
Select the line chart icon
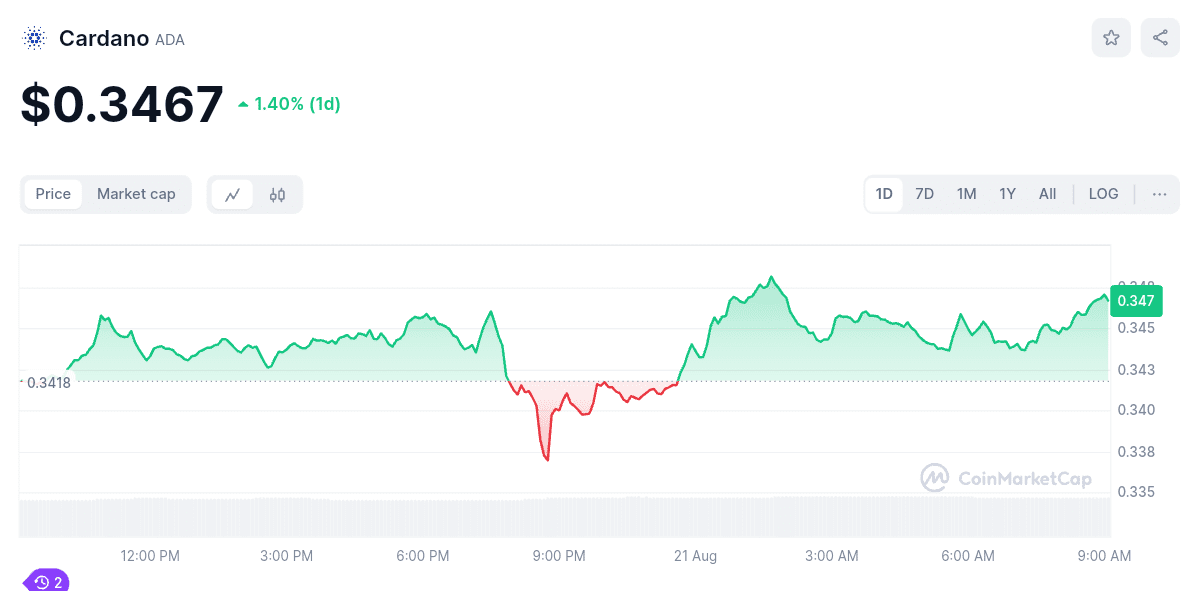(x=233, y=194)
